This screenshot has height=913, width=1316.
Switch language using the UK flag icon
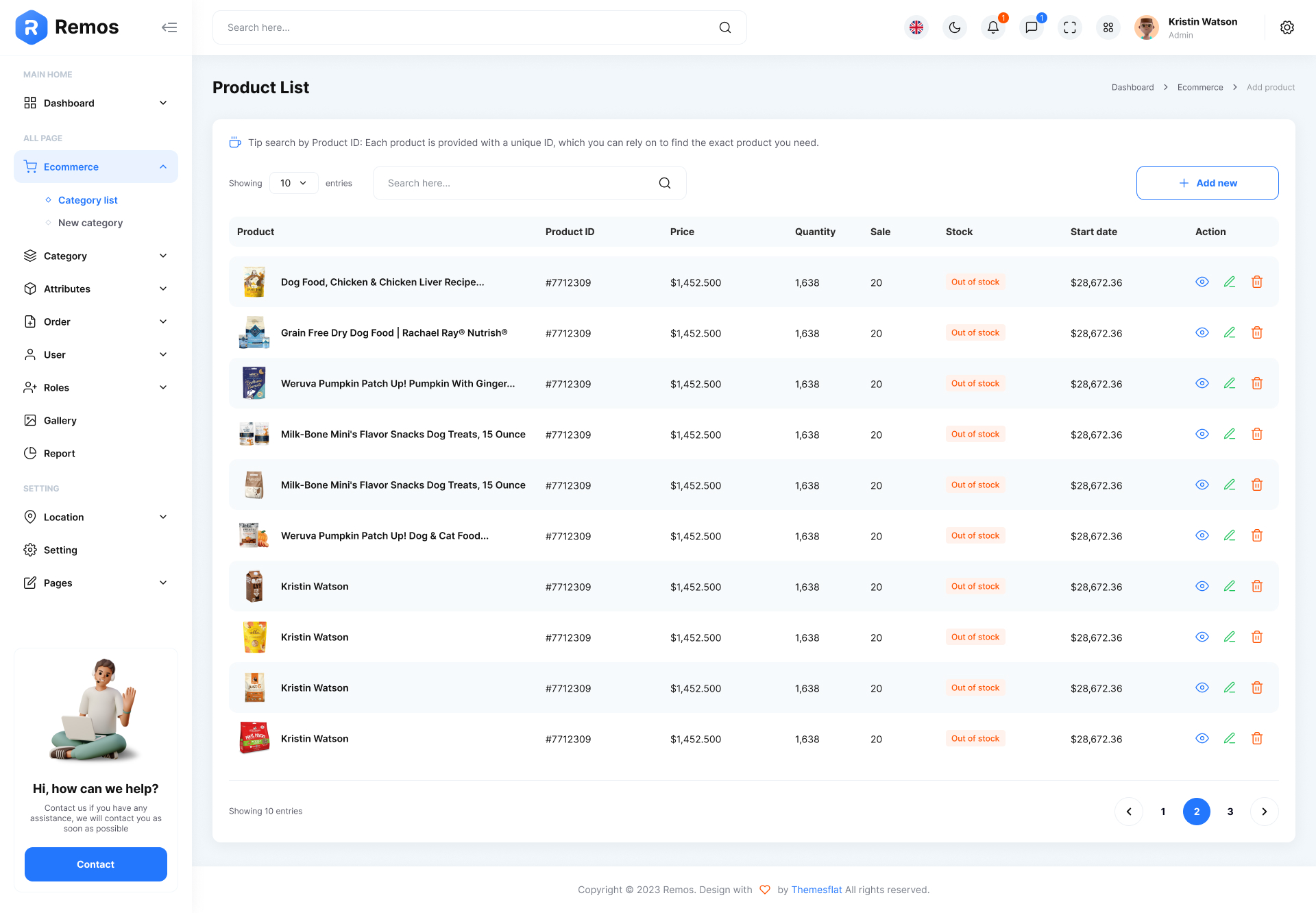coord(916,27)
